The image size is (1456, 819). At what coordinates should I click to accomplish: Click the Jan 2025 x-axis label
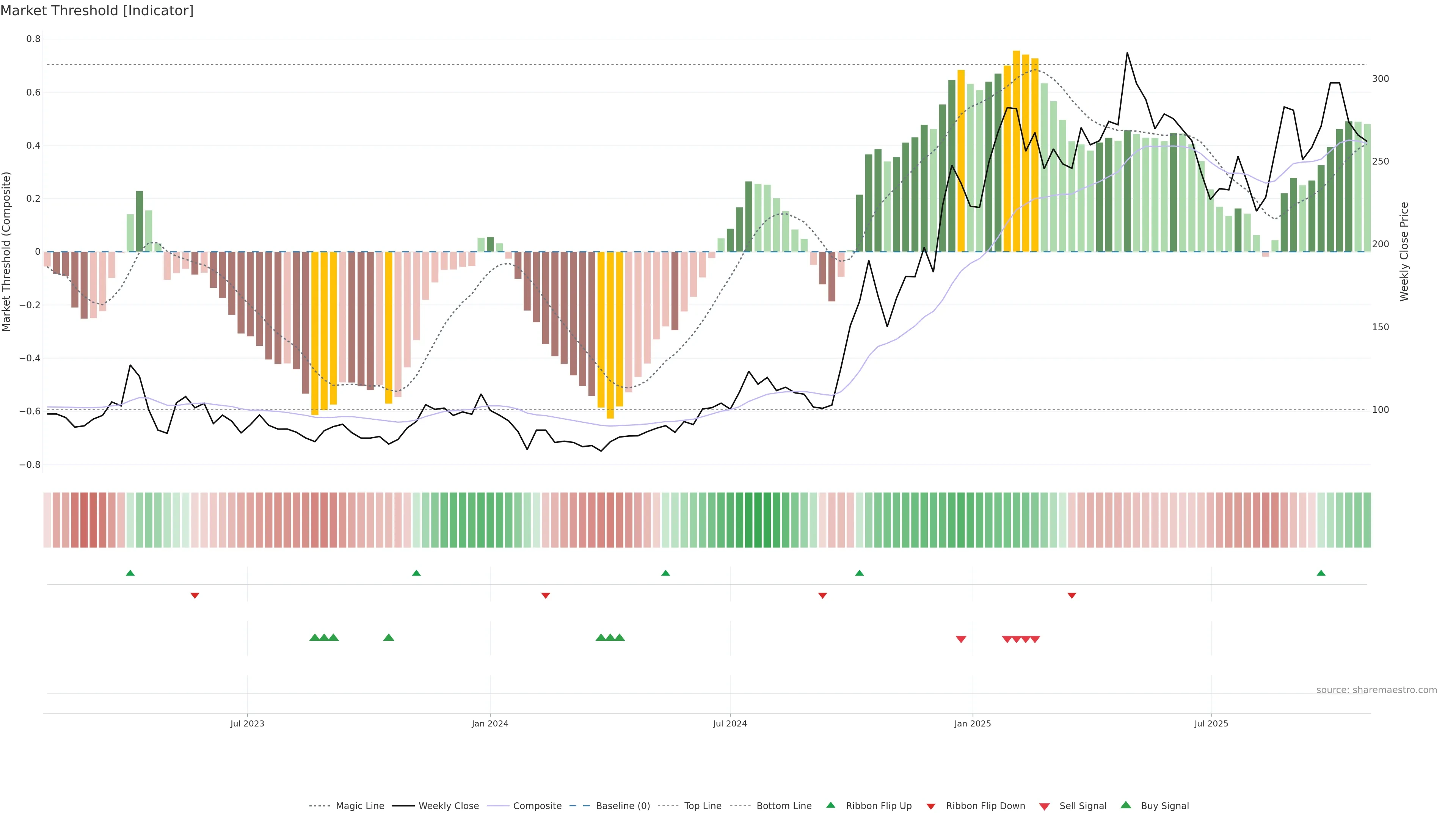972,723
